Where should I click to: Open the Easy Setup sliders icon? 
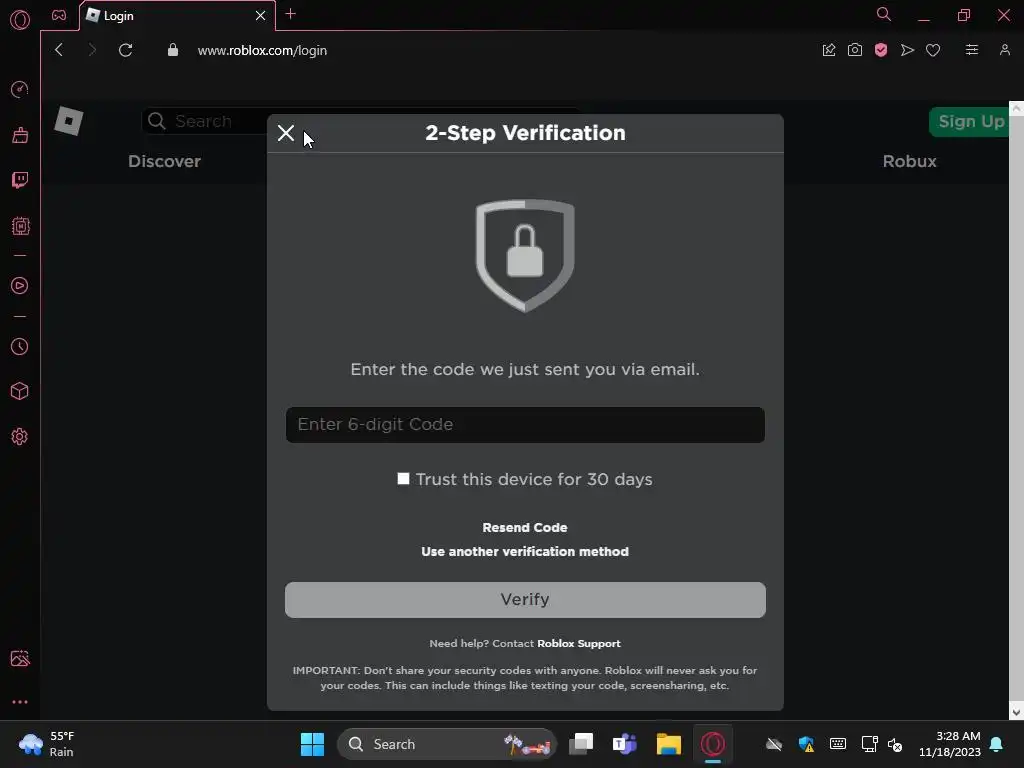972,50
